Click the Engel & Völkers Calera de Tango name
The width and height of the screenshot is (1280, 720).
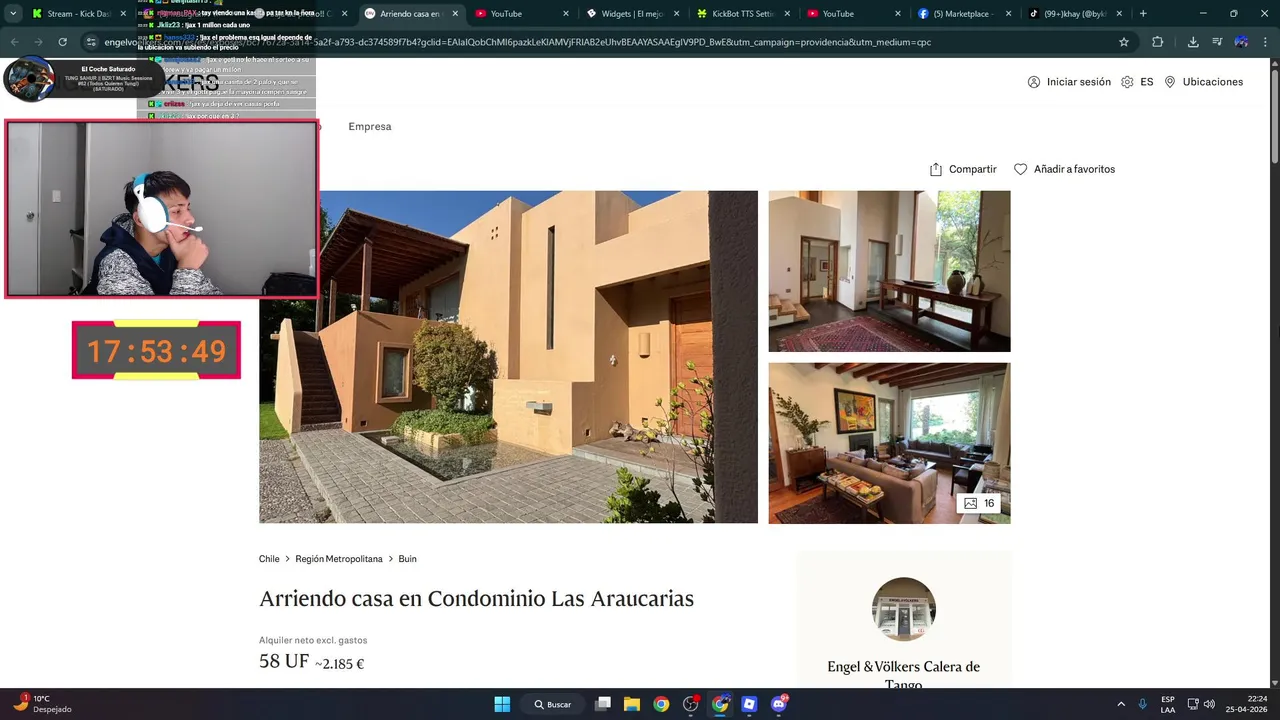click(x=904, y=675)
